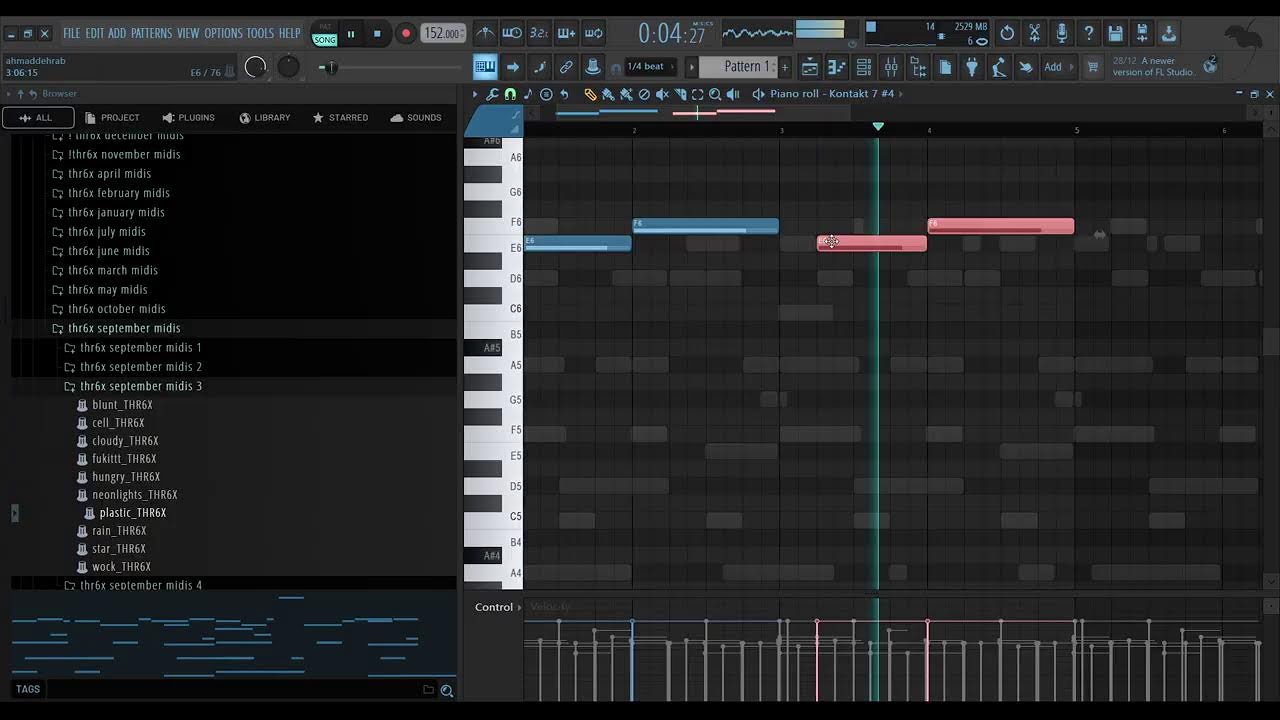The height and width of the screenshot is (720, 1280).
Task: Open the OPTIONS menu
Action: pyautogui.click(x=224, y=33)
